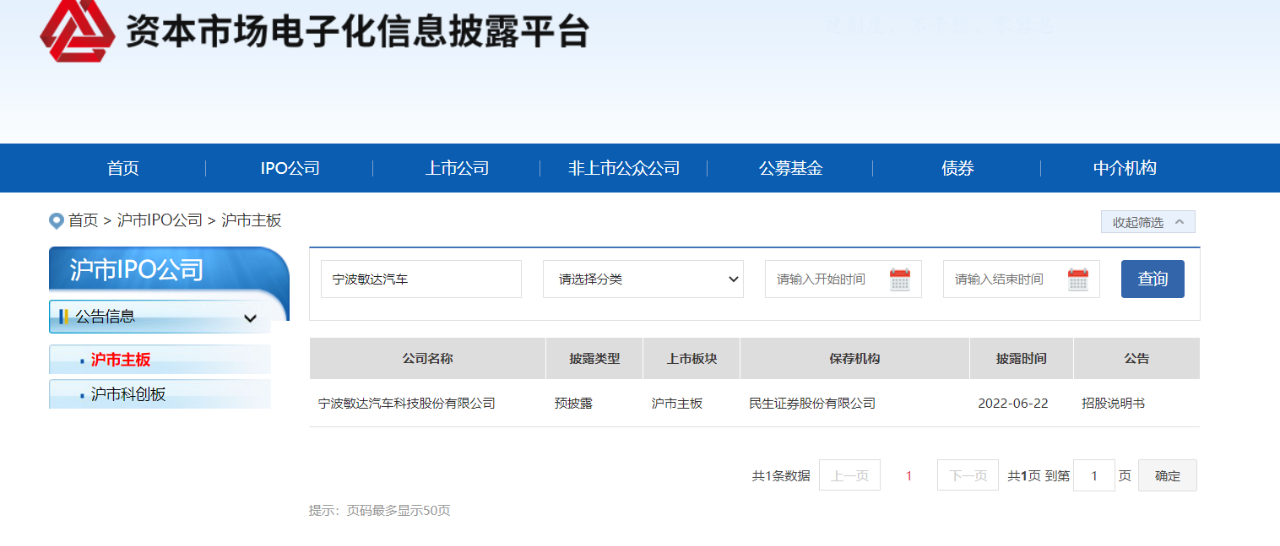Image resolution: width=1280 pixels, height=546 pixels.
Task: Open the 公募基金 navigation tab
Action: pos(791,168)
